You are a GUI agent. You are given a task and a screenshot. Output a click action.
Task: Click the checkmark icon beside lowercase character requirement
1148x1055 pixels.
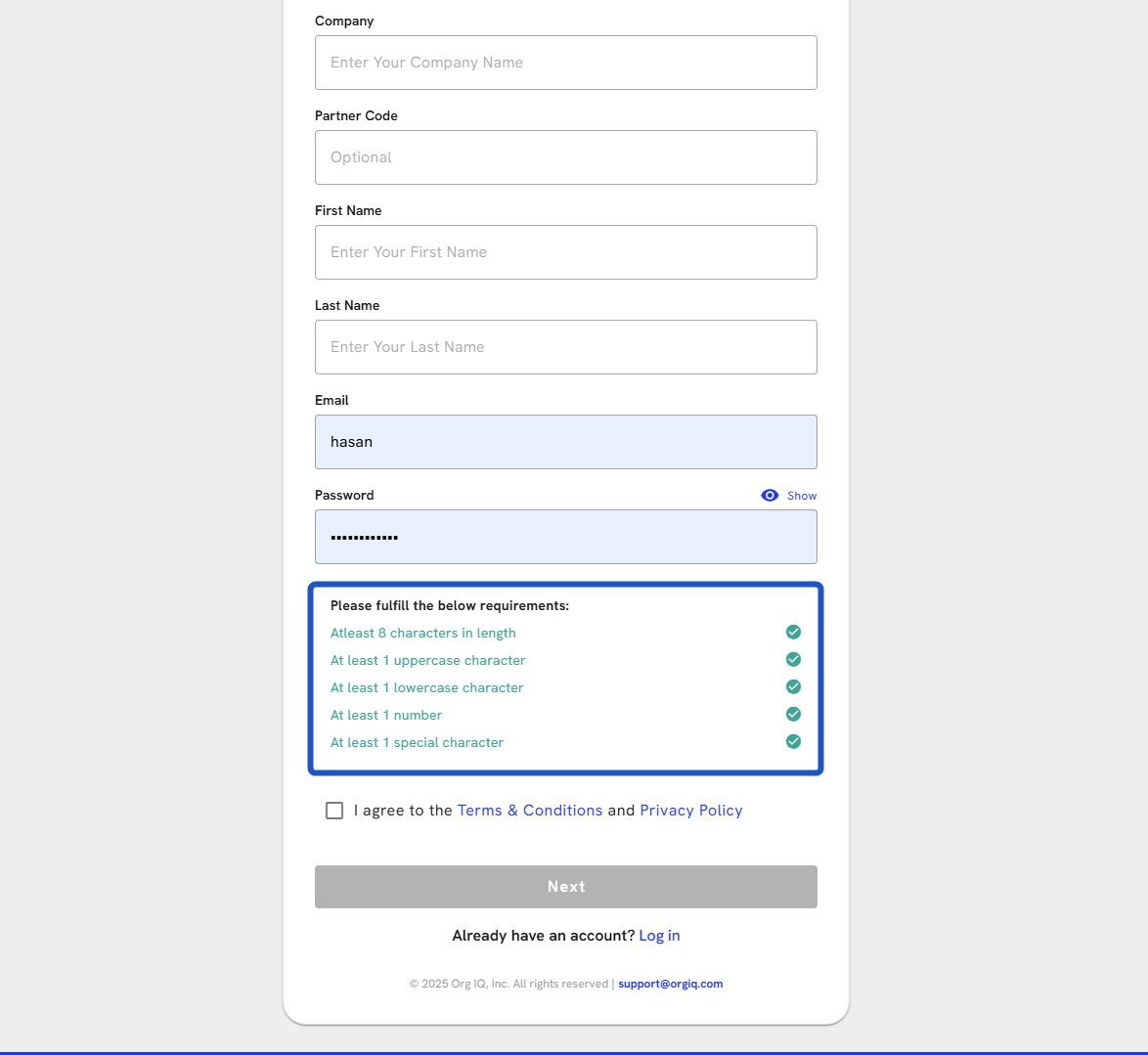793,687
